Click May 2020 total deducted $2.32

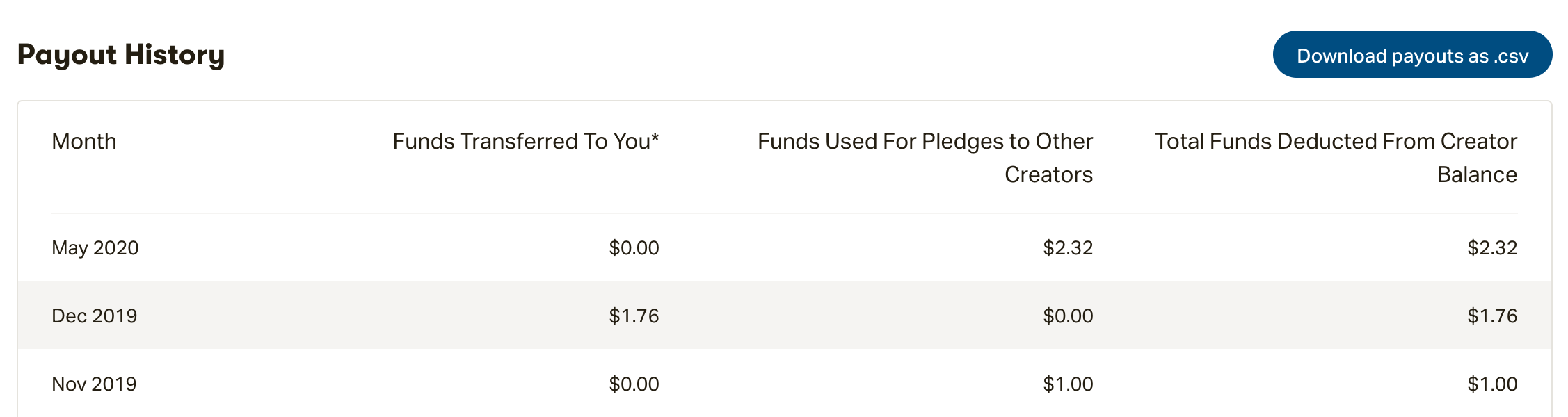[1492, 247]
